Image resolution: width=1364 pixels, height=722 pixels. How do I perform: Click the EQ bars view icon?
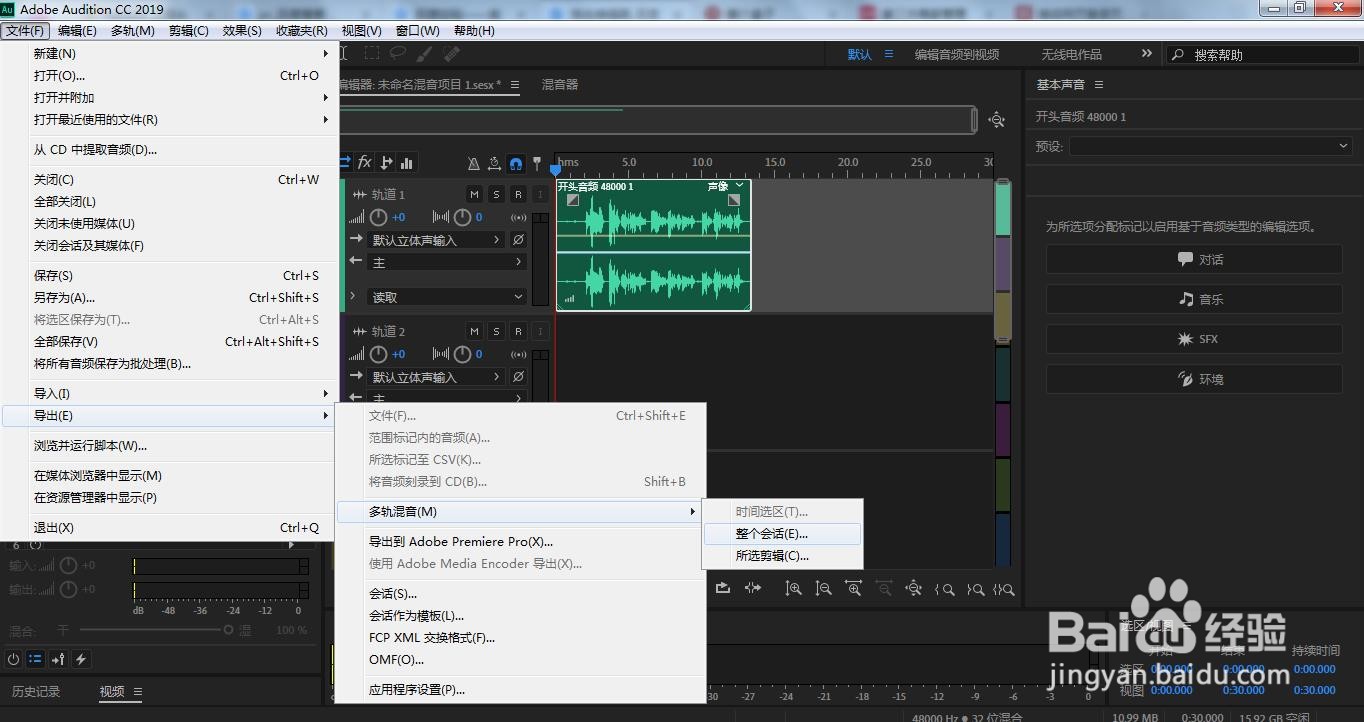(407, 162)
